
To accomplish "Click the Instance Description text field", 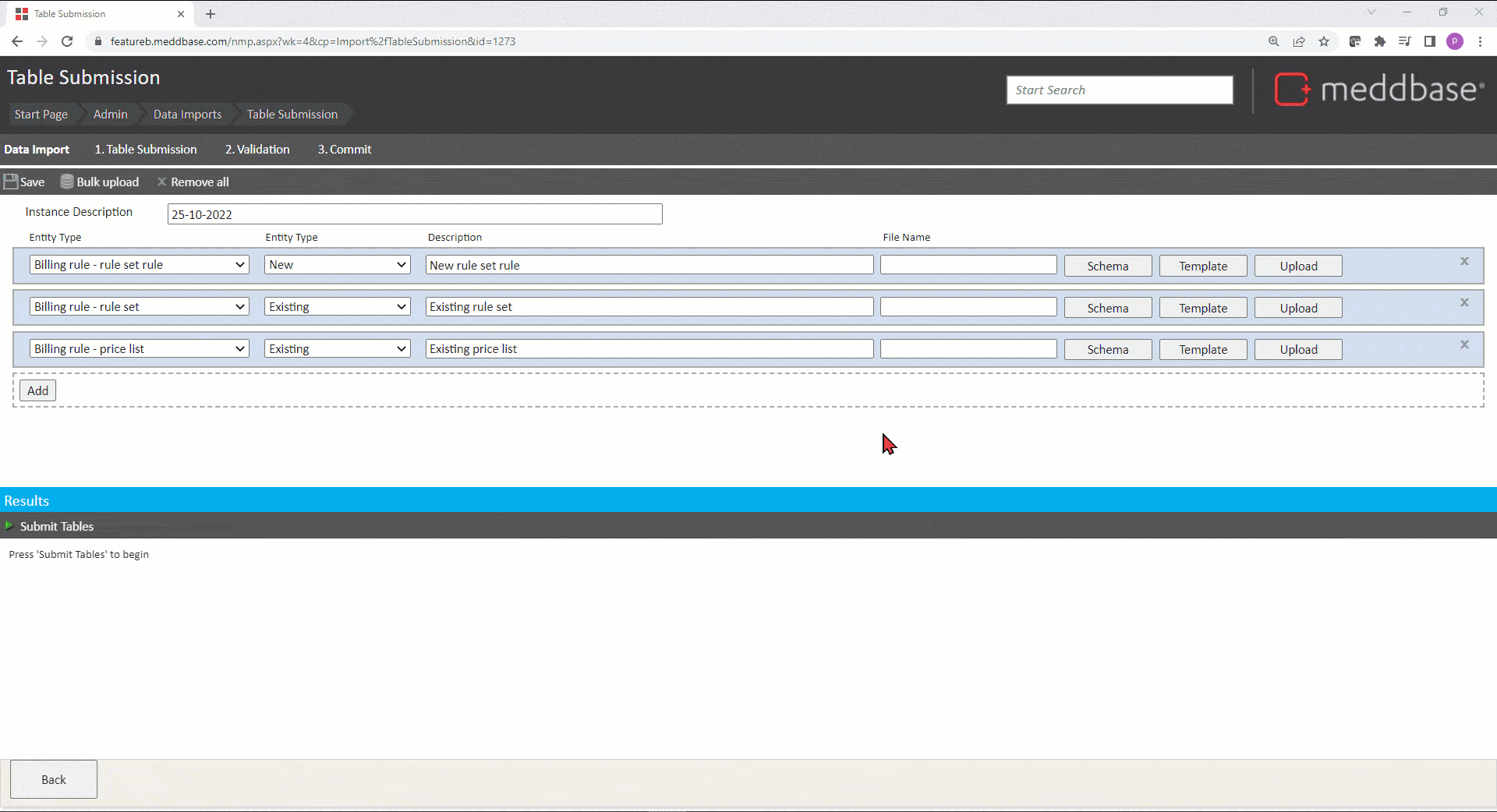I will pyautogui.click(x=415, y=214).
